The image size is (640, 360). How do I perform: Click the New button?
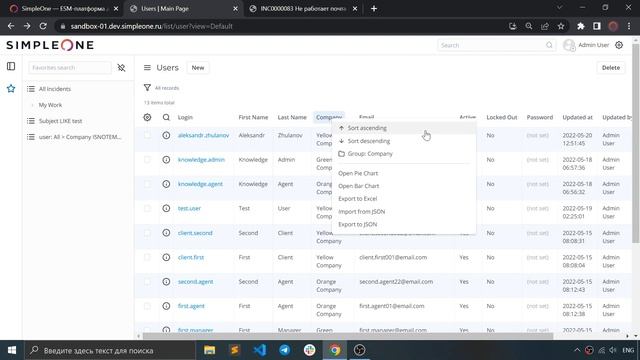(198, 68)
